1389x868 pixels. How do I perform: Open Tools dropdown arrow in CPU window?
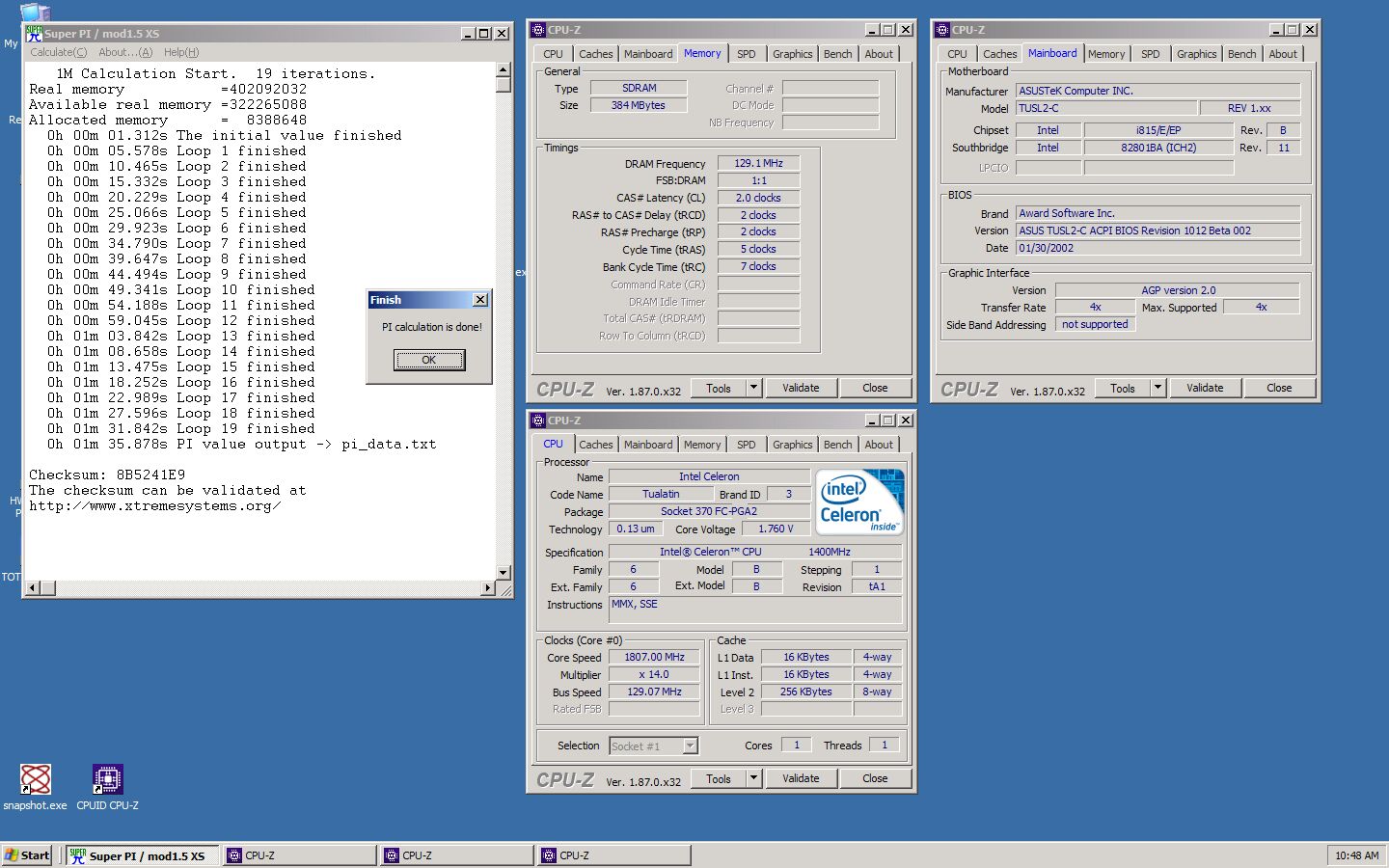tap(754, 778)
